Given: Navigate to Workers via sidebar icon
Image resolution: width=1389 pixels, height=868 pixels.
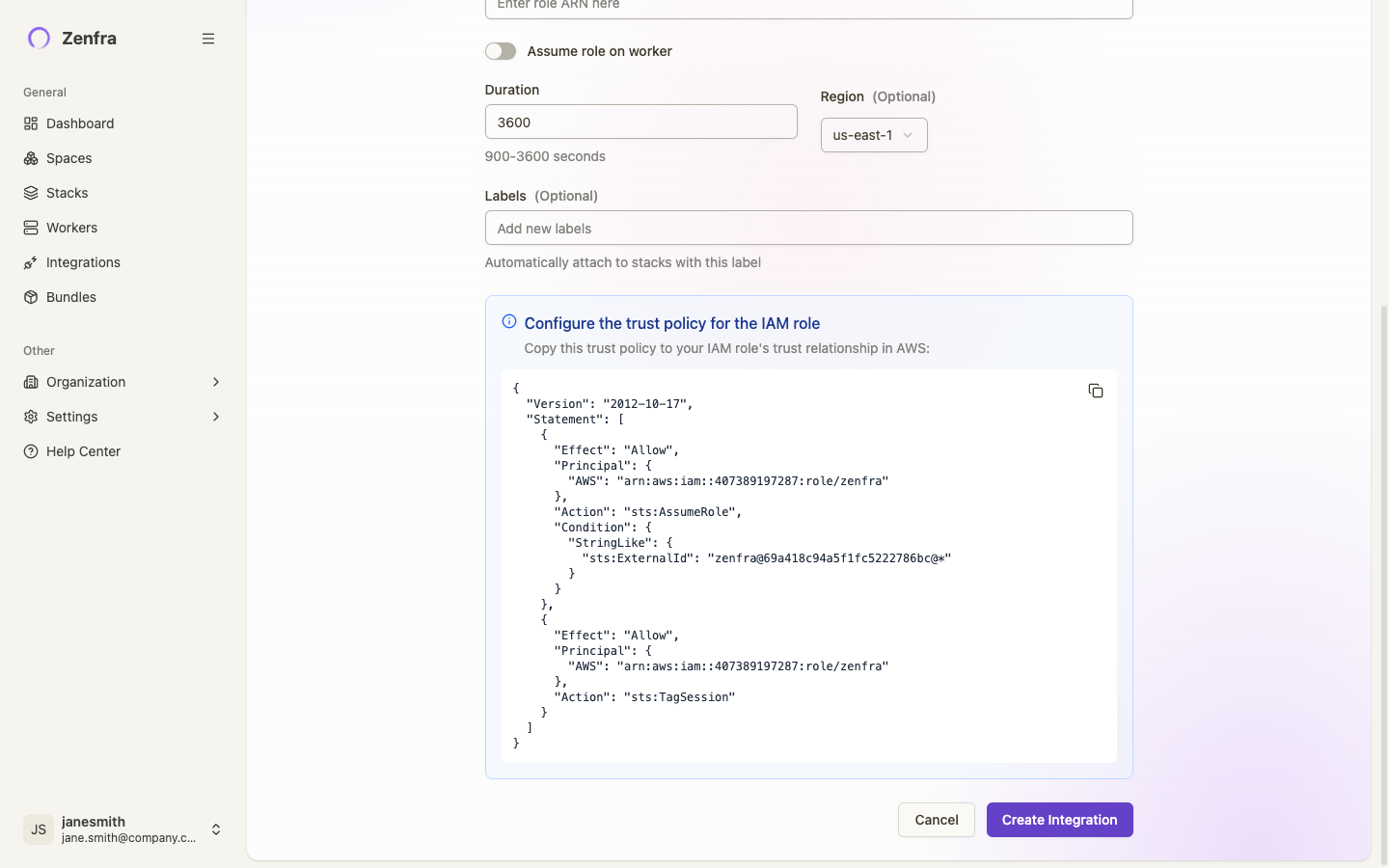Looking at the screenshot, I should pyautogui.click(x=30, y=228).
